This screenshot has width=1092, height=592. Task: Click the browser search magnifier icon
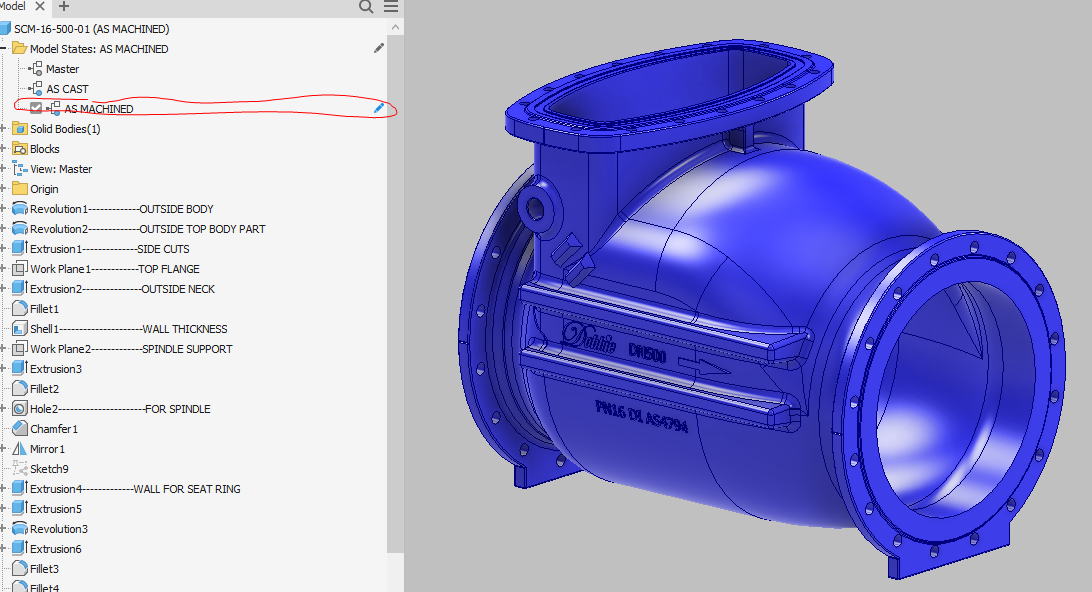(367, 7)
